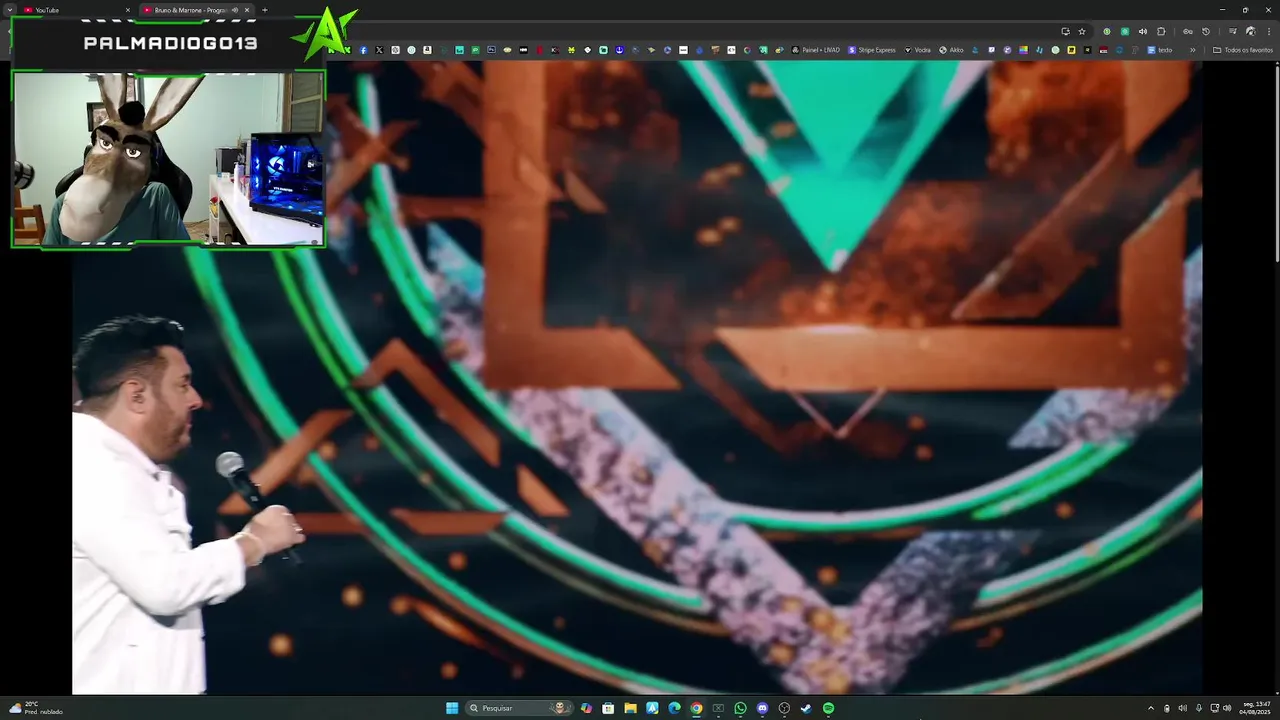This screenshot has height=720, width=1280.
Task: Open Discord from taskbar
Action: point(762,708)
